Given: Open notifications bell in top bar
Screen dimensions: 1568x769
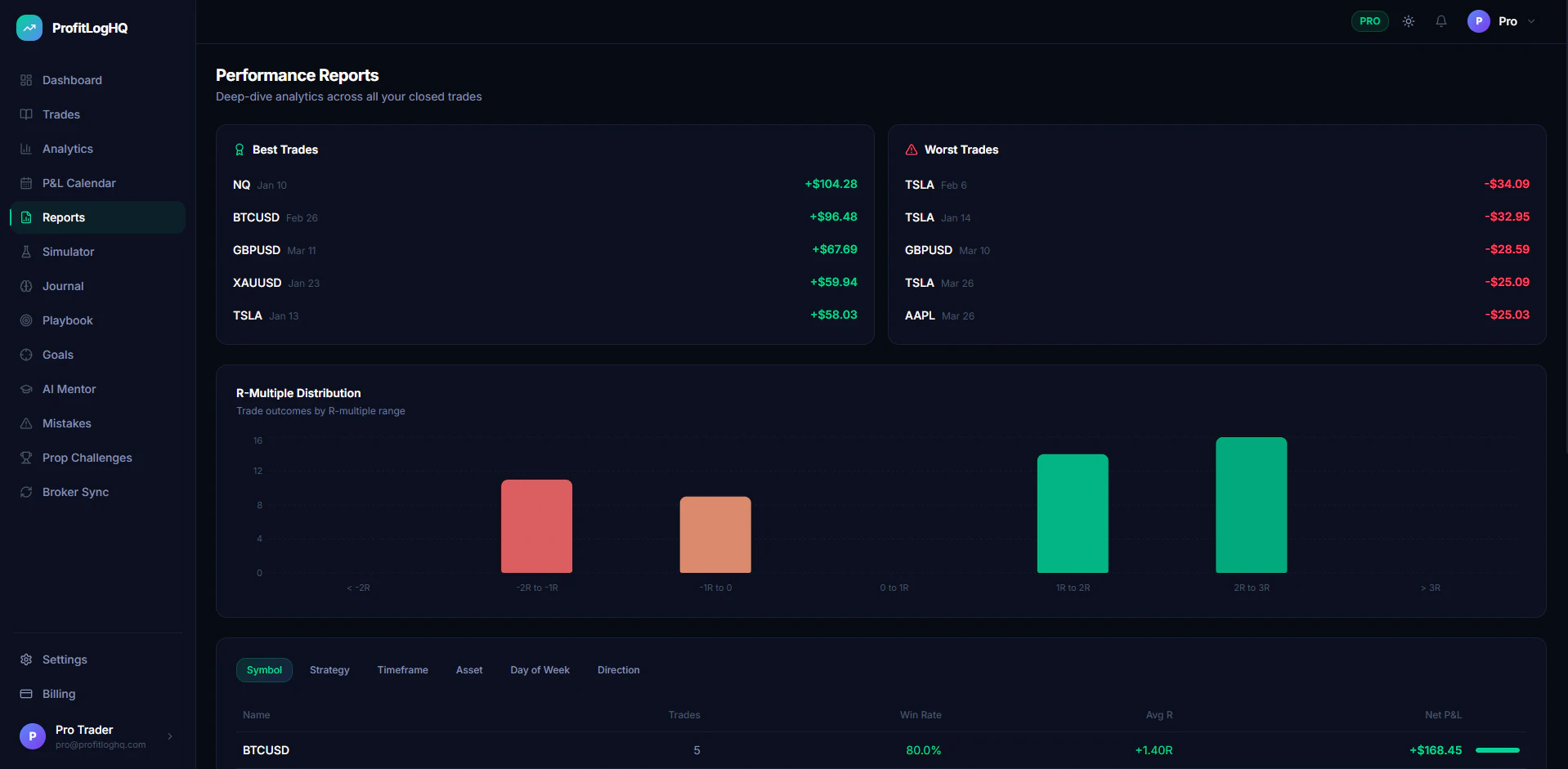Looking at the screenshot, I should point(1441,21).
